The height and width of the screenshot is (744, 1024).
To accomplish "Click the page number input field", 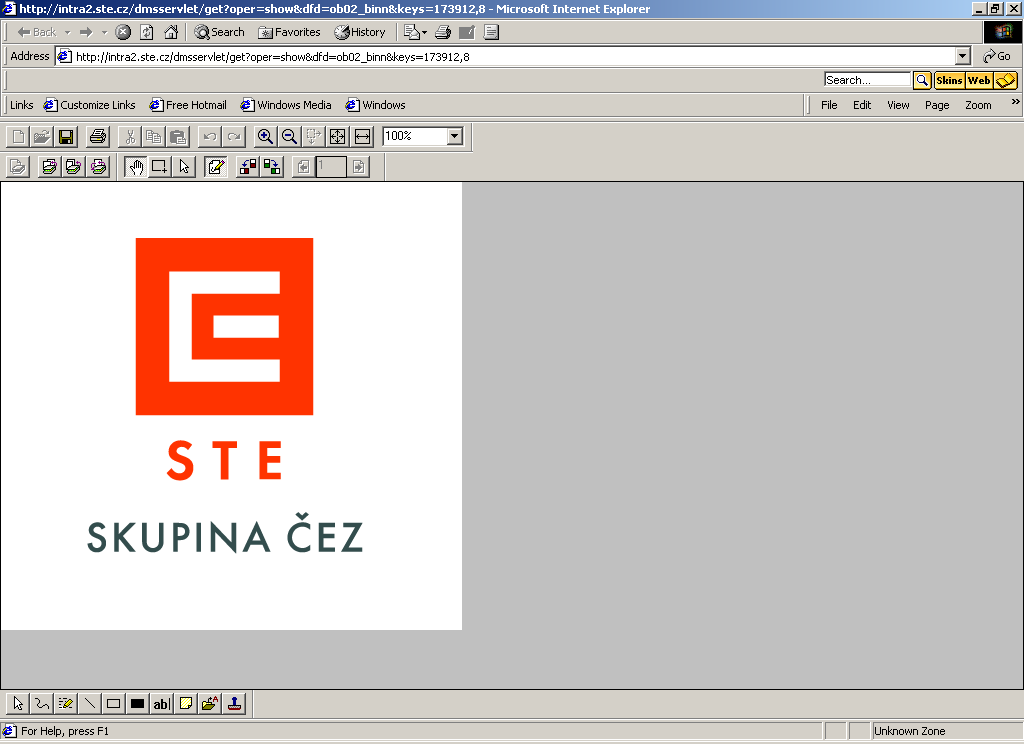I will (x=332, y=167).
